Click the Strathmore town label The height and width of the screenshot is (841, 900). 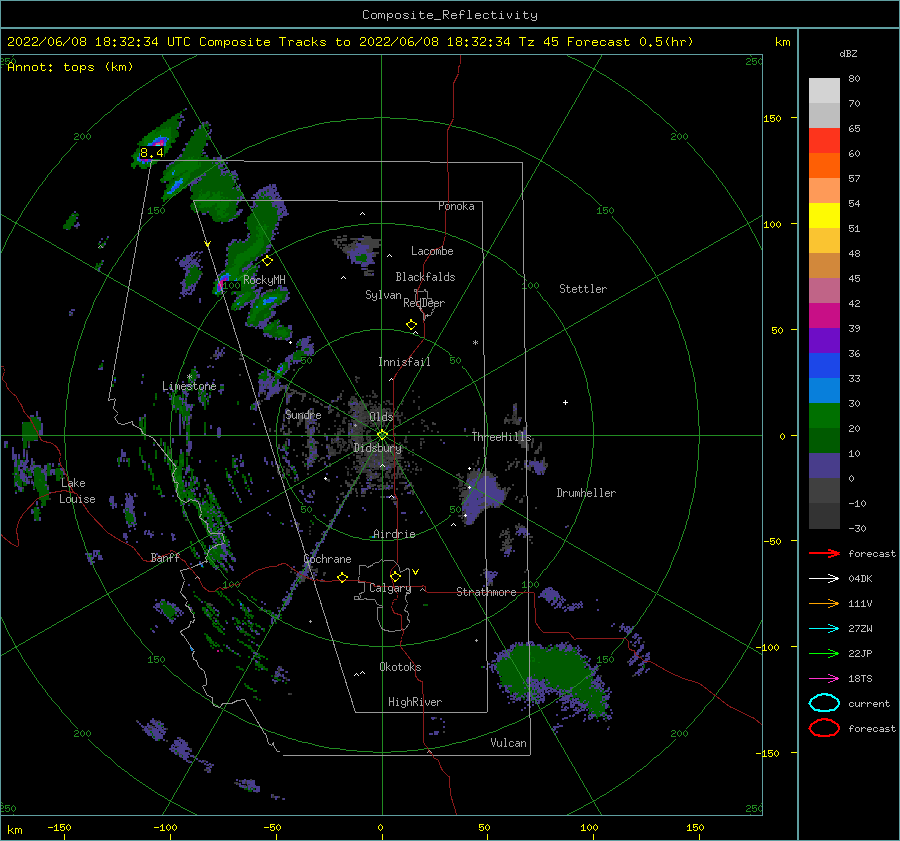(x=486, y=592)
